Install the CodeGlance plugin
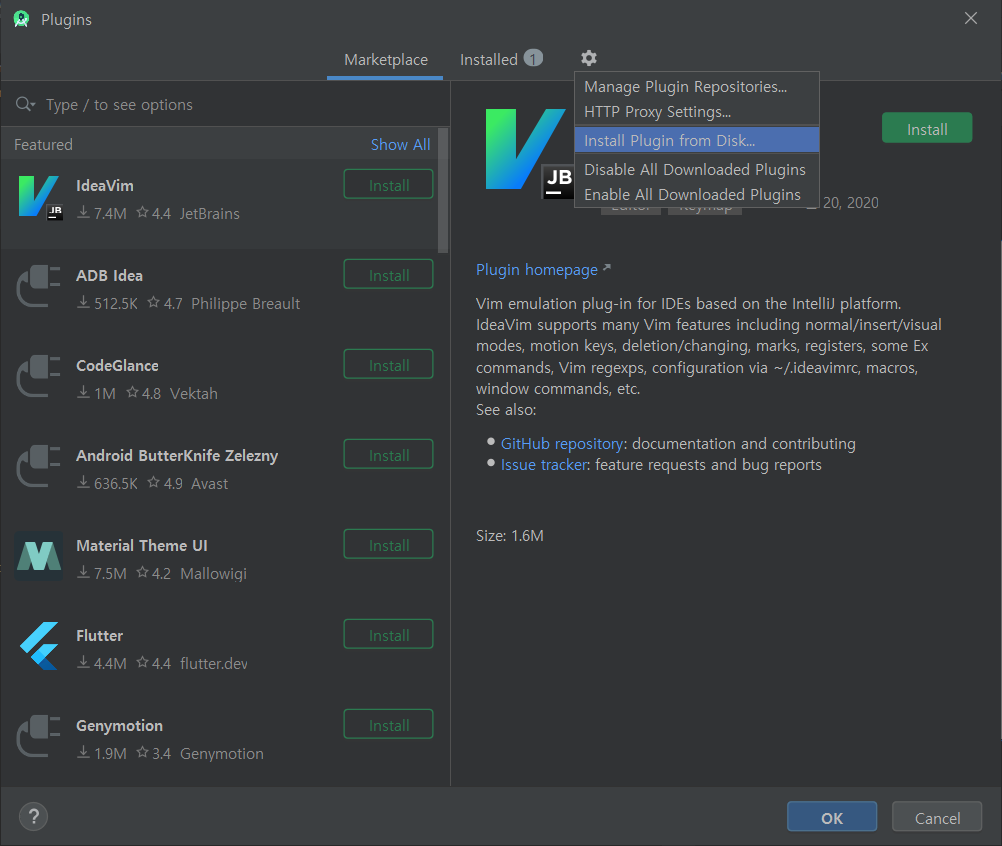1002x846 pixels. click(x=389, y=365)
